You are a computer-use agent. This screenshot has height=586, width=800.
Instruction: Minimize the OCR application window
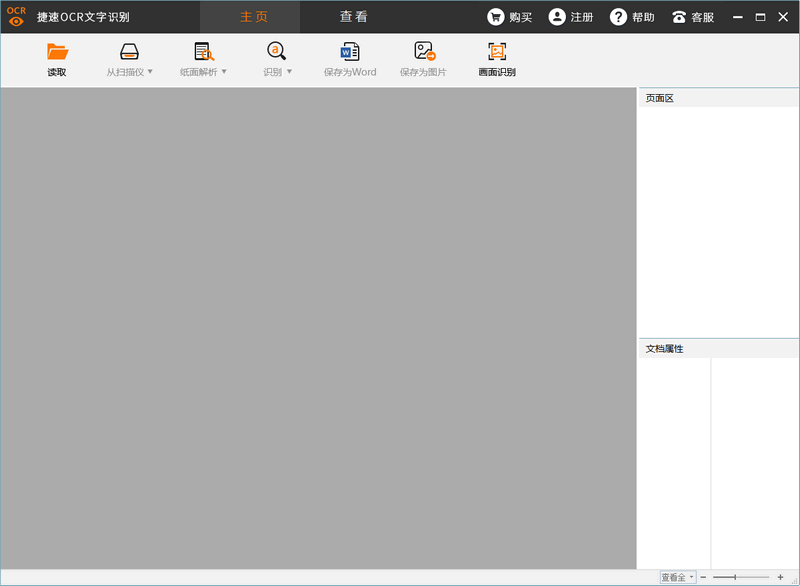click(738, 17)
